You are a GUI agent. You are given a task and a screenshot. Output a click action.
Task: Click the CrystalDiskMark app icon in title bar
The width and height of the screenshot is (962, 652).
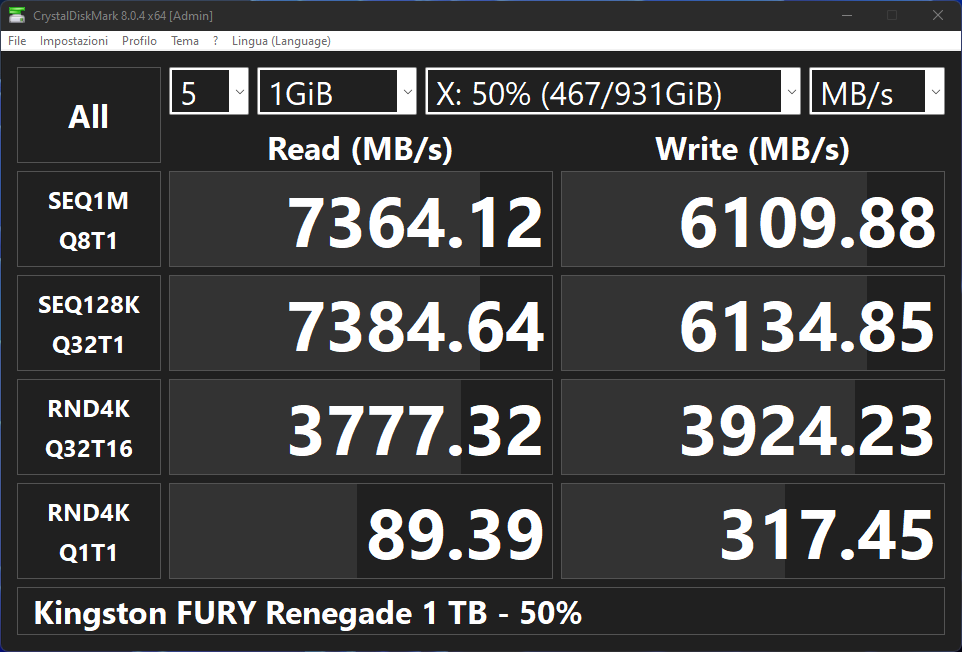(x=17, y=15)
